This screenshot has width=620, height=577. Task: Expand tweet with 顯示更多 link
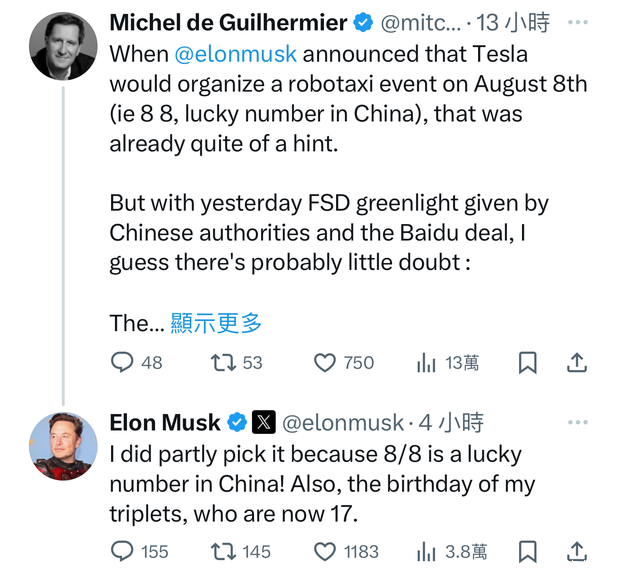(x=216, y=323)
